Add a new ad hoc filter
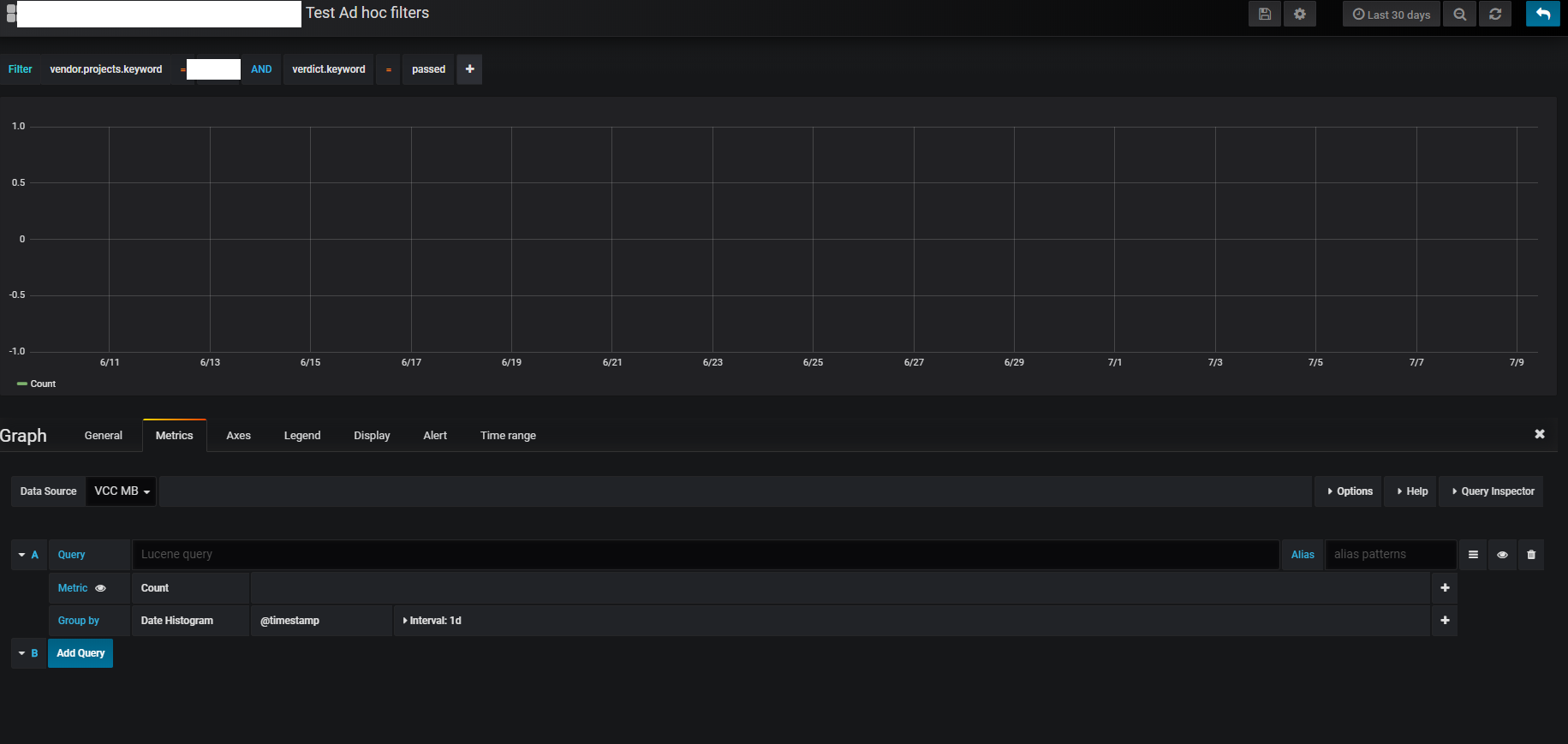The image size is (1568, 744). click(469, 69)
